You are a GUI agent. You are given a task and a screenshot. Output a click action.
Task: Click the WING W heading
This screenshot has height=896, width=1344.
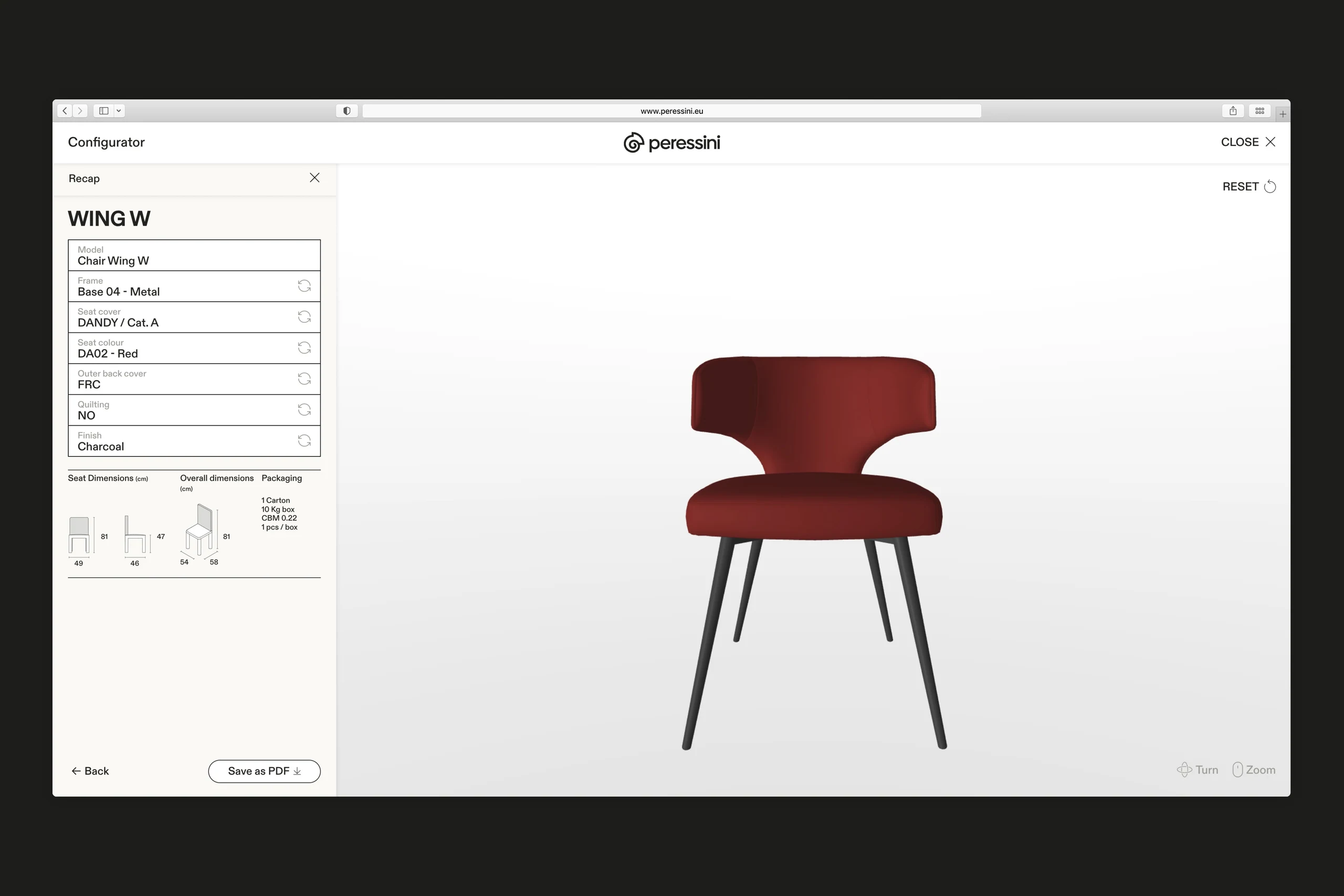[x=109, y=218]
